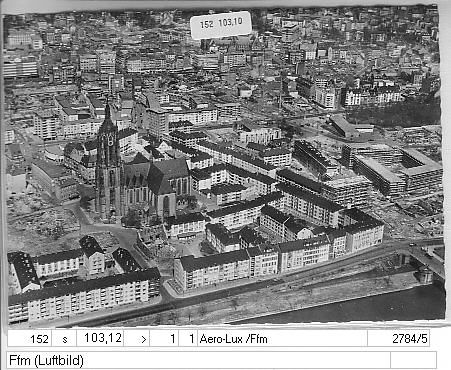This screenshot has width=451, height=370.
Task: Click the 2784/5 number field
Action: coord(398,338)
